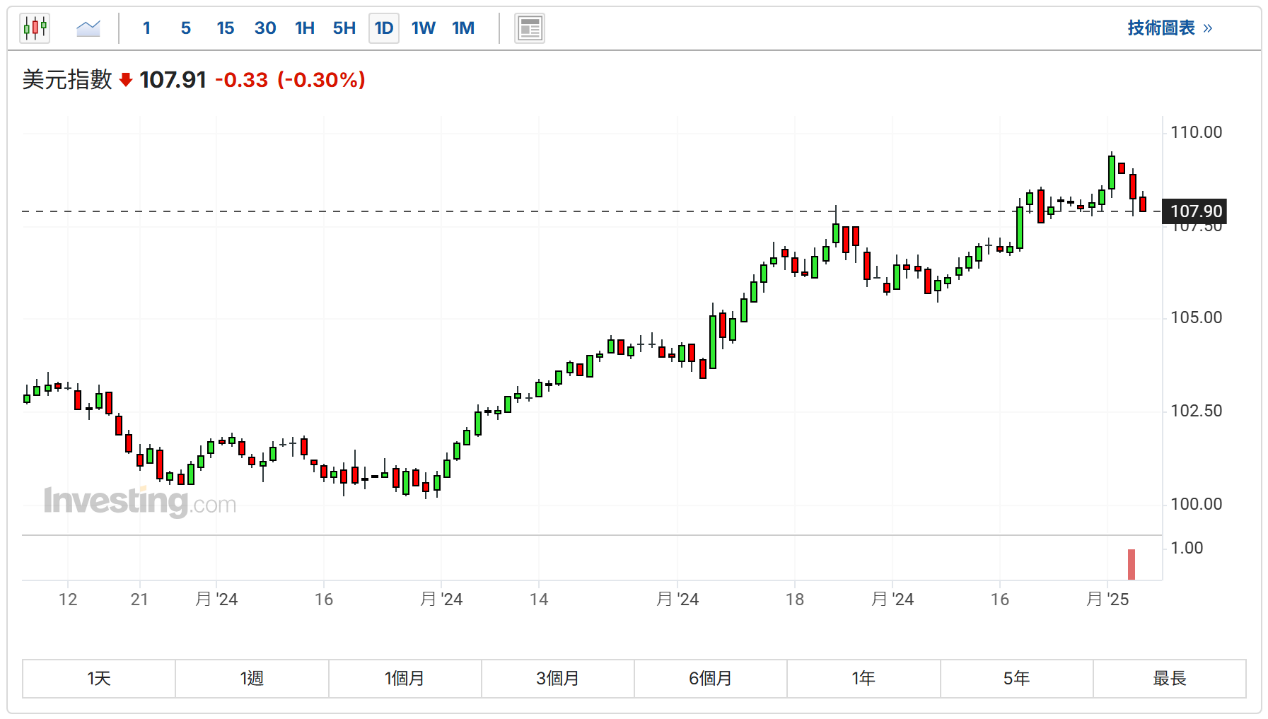This screenshot has height=719, width=1268.
Task: Select the 1D daily interval
Action: coord(384,28)
